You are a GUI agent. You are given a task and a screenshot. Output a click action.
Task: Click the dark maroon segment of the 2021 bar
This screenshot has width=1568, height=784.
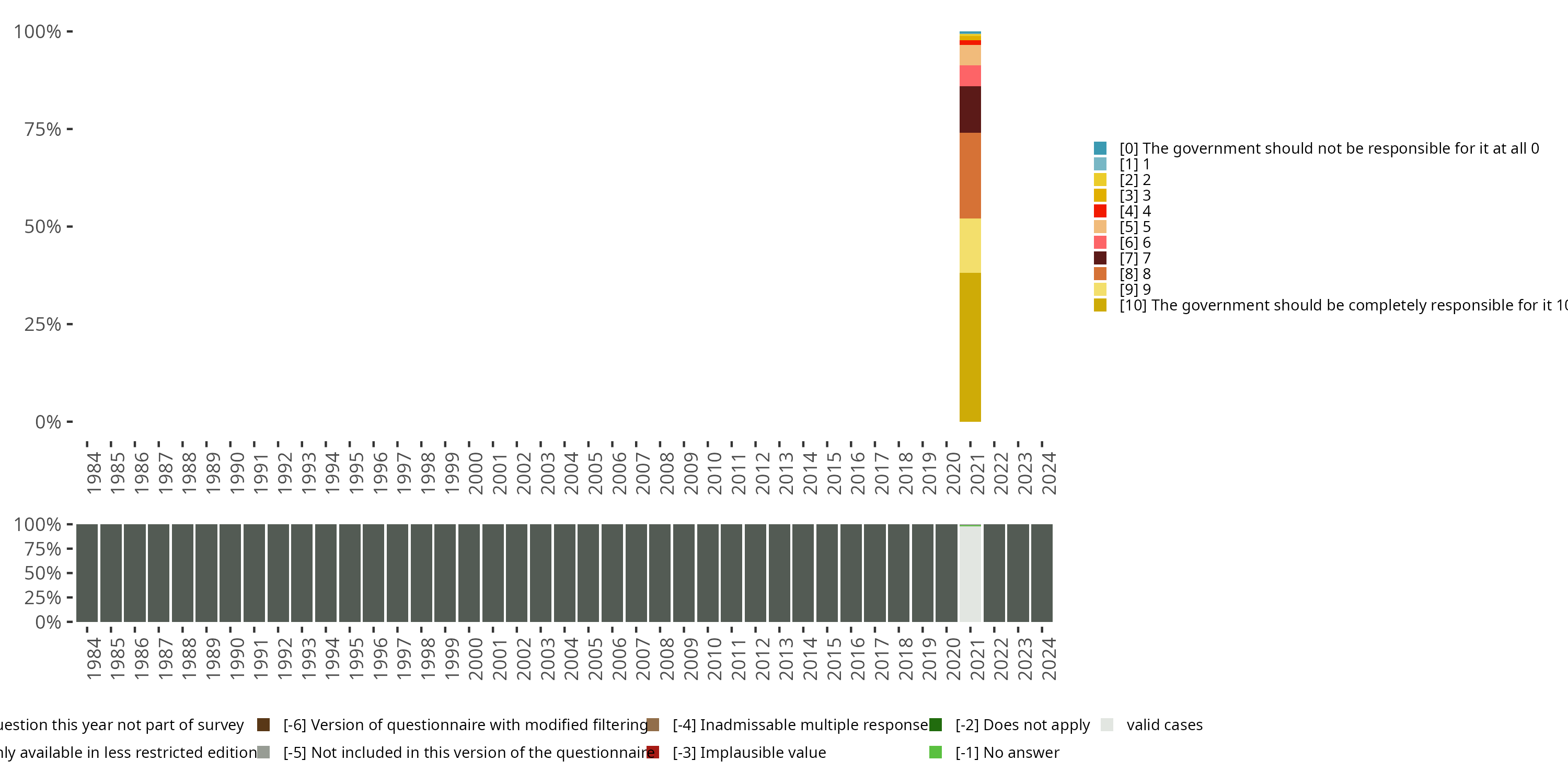[970, 110]
